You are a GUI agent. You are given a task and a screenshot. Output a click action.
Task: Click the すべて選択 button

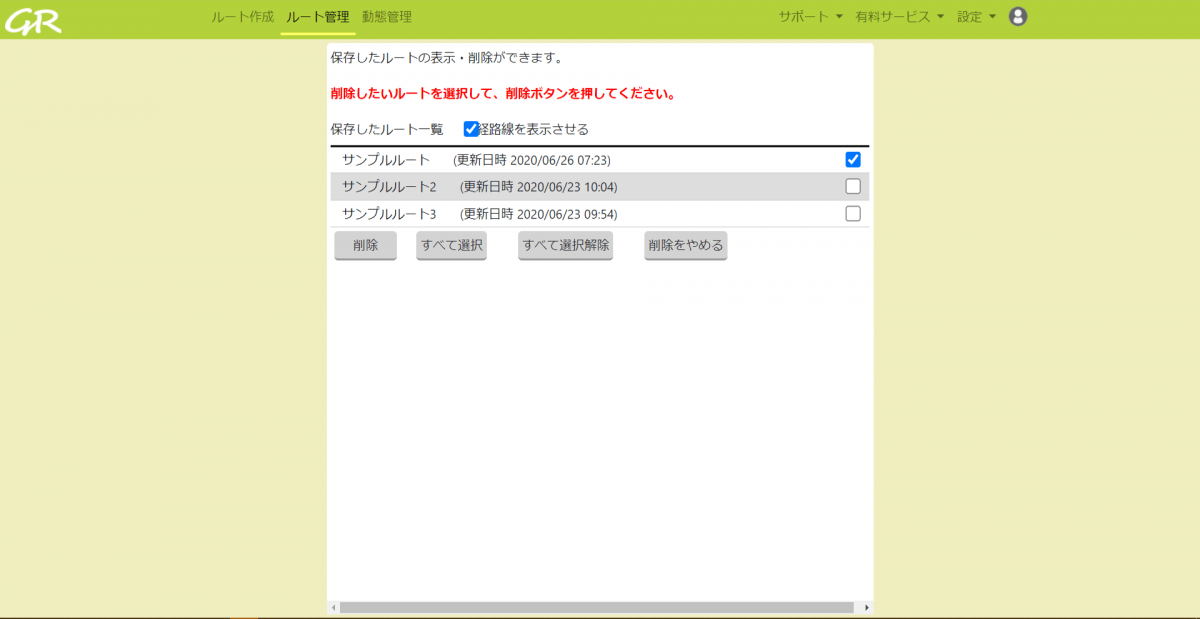point(451,245)
